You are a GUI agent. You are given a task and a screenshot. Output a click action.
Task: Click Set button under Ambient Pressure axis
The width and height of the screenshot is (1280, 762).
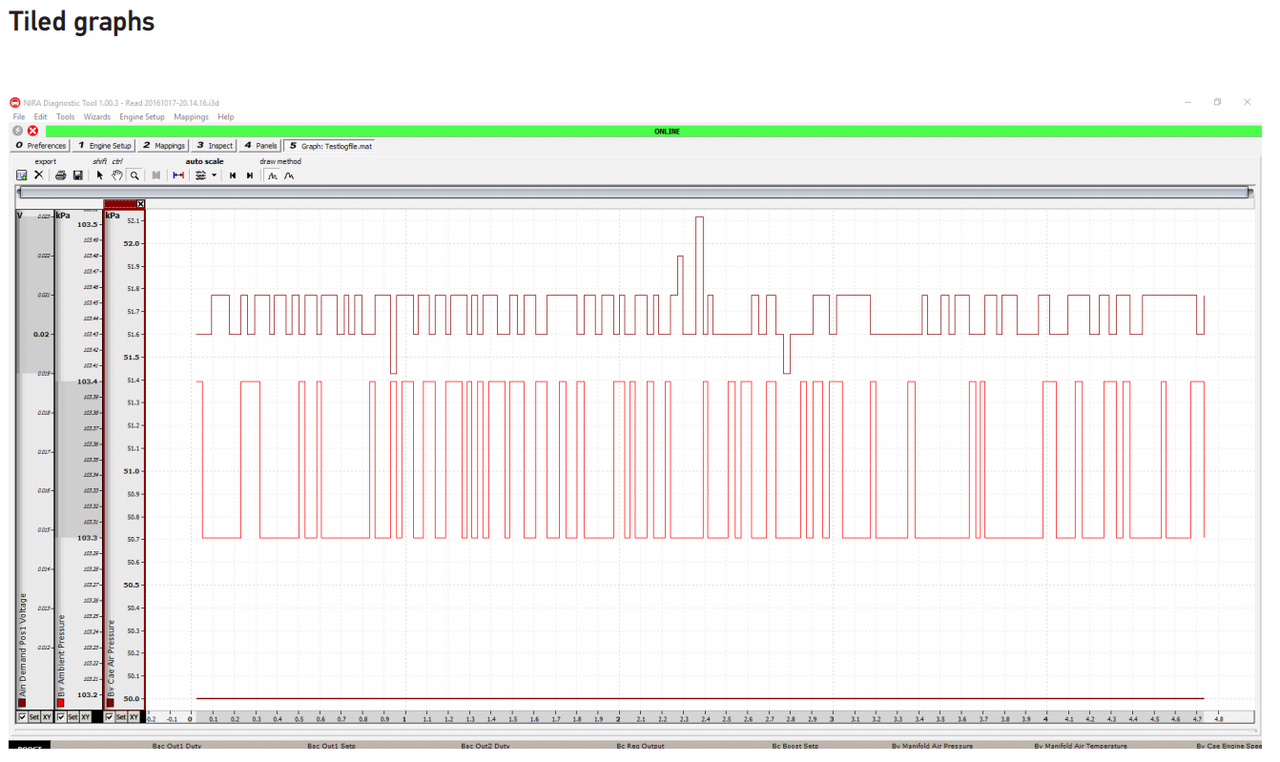coord(73,717)
